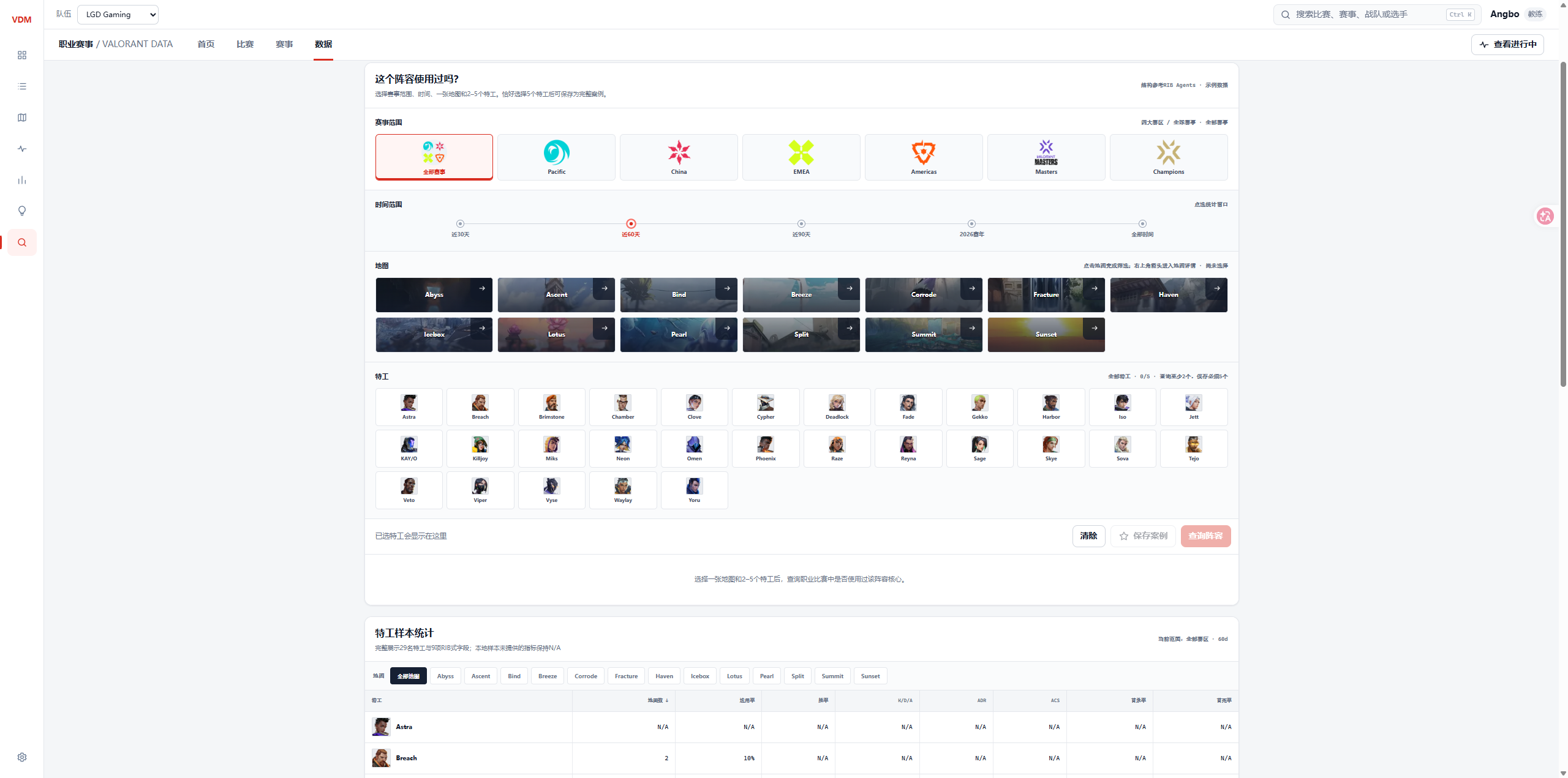Screen dimensions: 1568x778
Task: Select the Pearl map card
Action: click(x=679, y=334)
